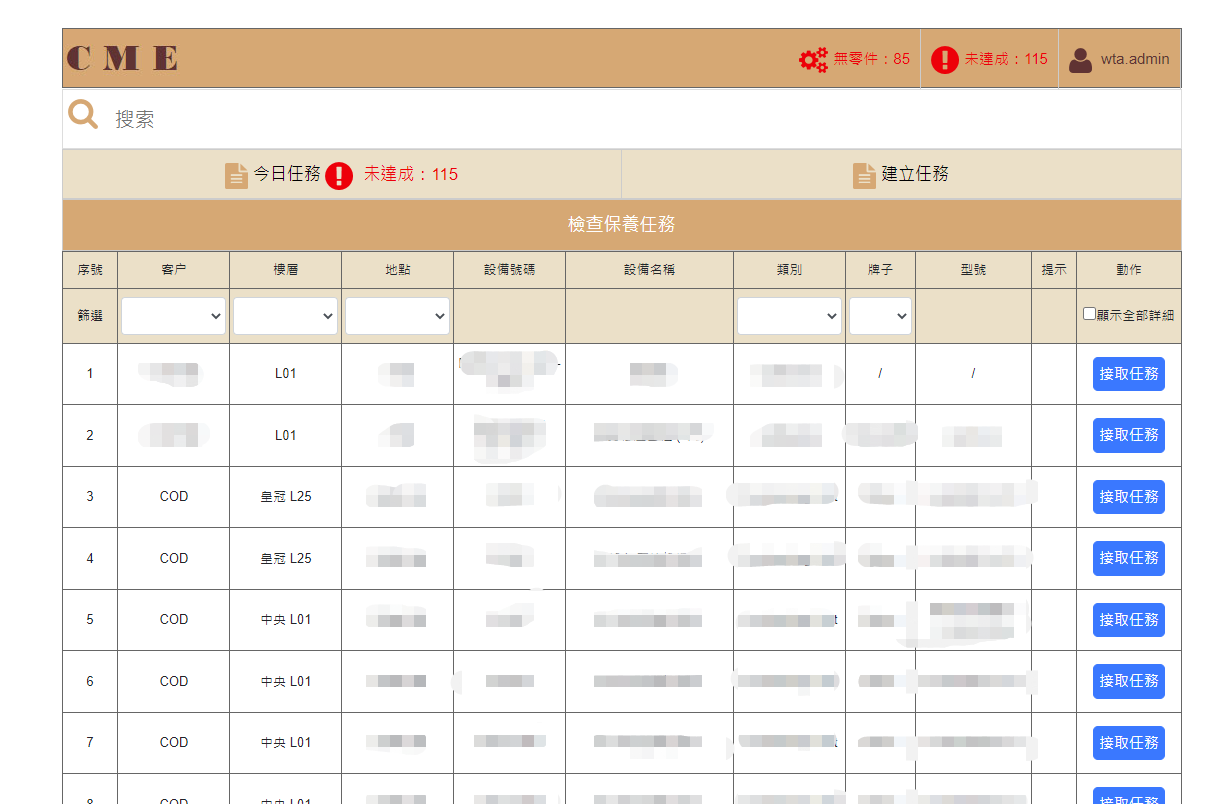Open the 樓層 filter dropdown
The width and height of the screenshot is (1229, 804).
pyautogui.click(x=286, y=315)
